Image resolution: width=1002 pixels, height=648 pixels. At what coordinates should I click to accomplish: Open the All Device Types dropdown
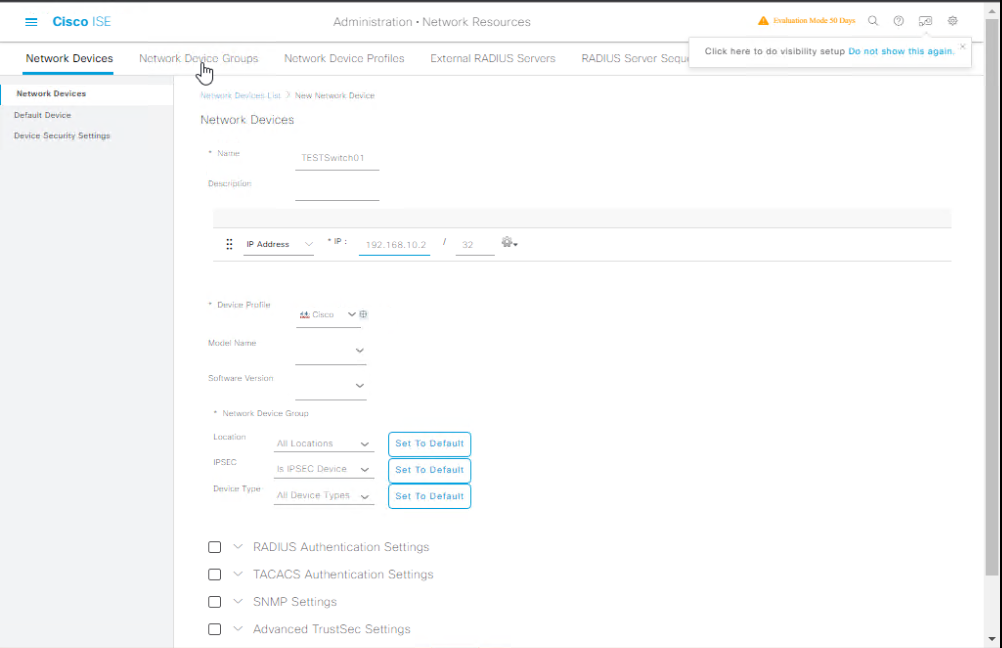tap(323, 495)
